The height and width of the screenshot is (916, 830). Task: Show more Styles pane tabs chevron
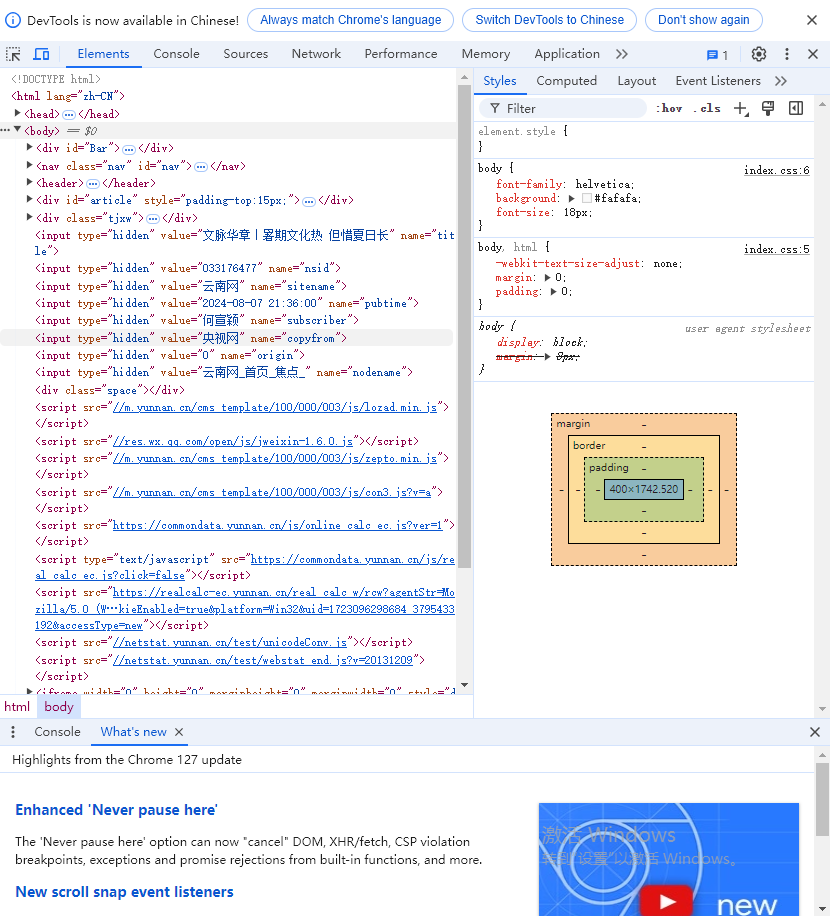coord(781,81)
